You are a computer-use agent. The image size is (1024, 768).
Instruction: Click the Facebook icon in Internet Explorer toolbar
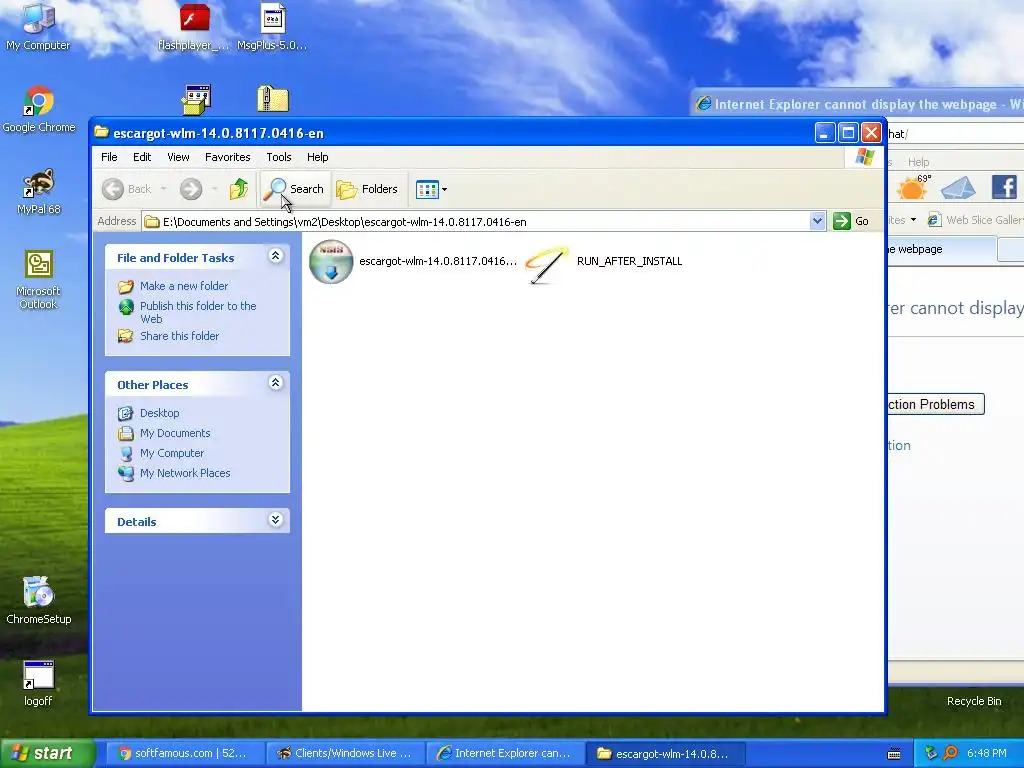[1004, 187]
